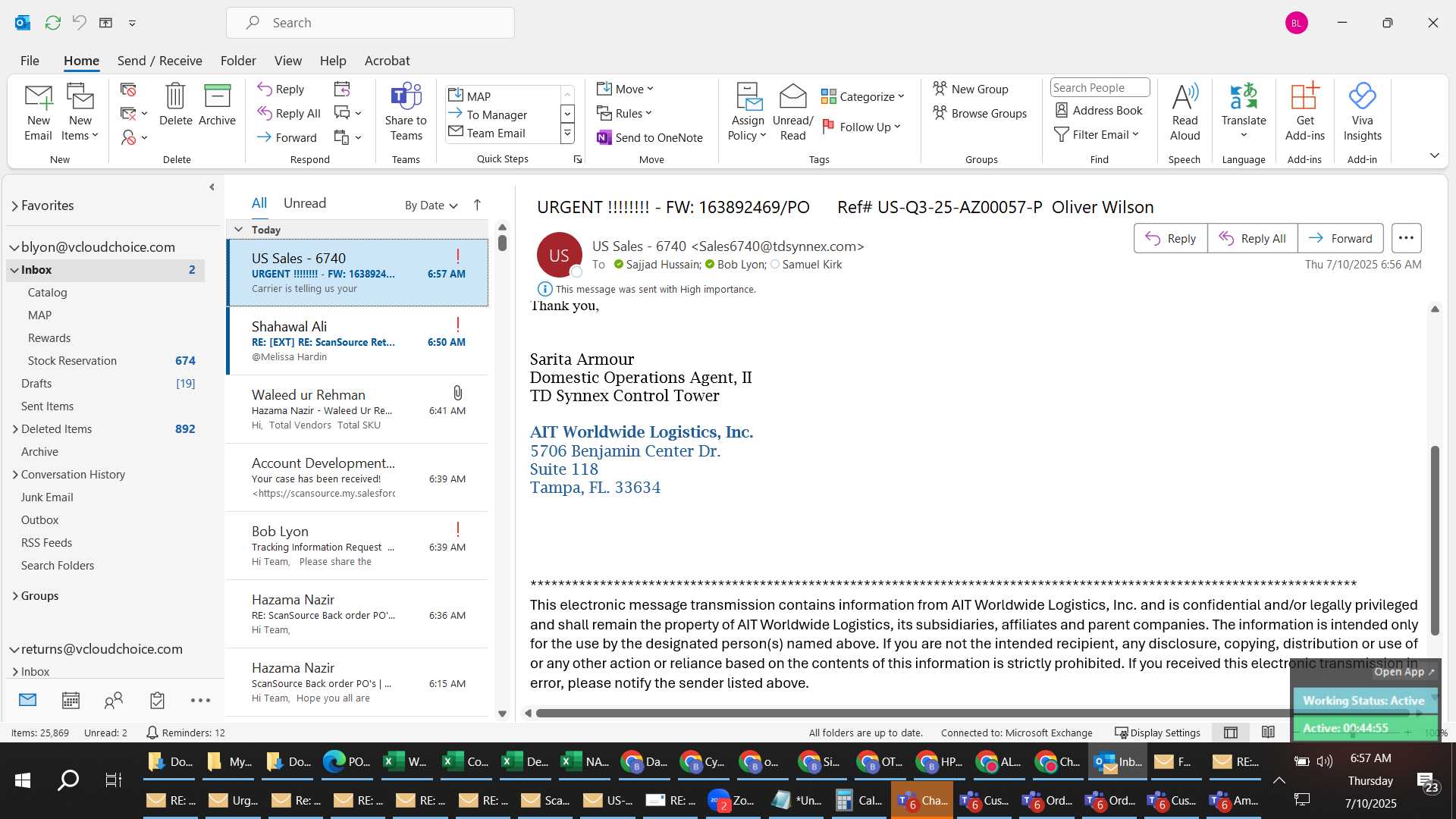Show All messages in list
The width and height of the screenshot is (1456, 819).
[259, 203]
